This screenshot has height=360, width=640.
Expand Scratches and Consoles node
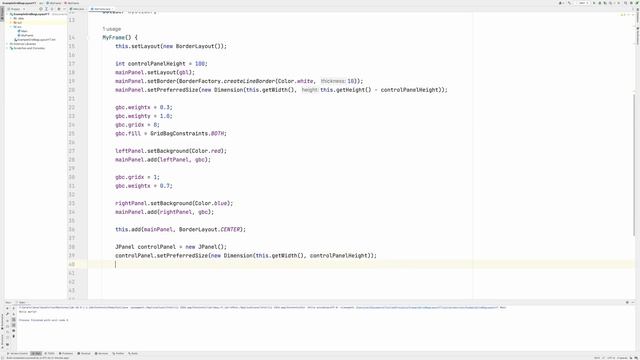coord(7,48)
